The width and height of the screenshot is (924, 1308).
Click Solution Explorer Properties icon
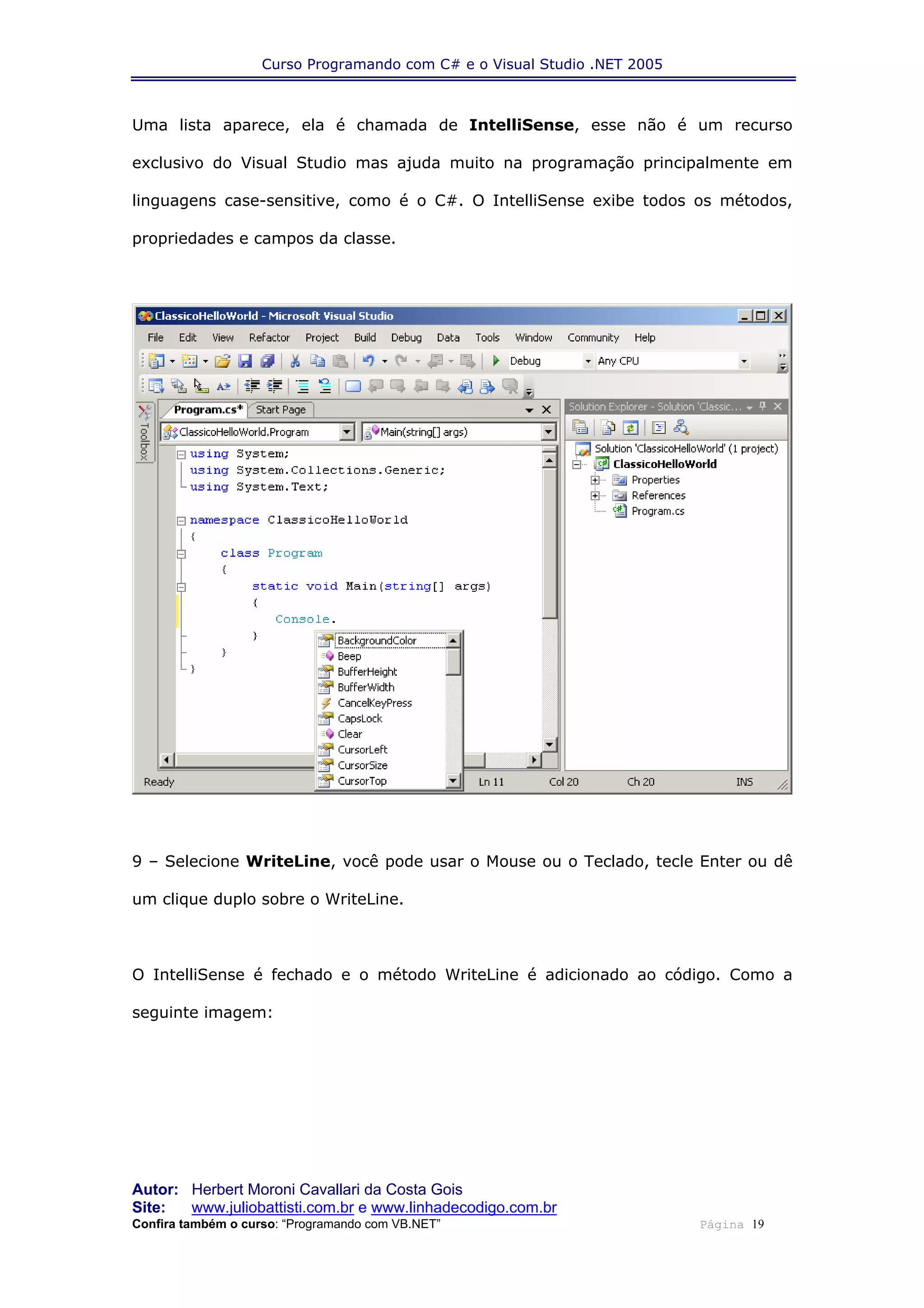tap(580, 427)
